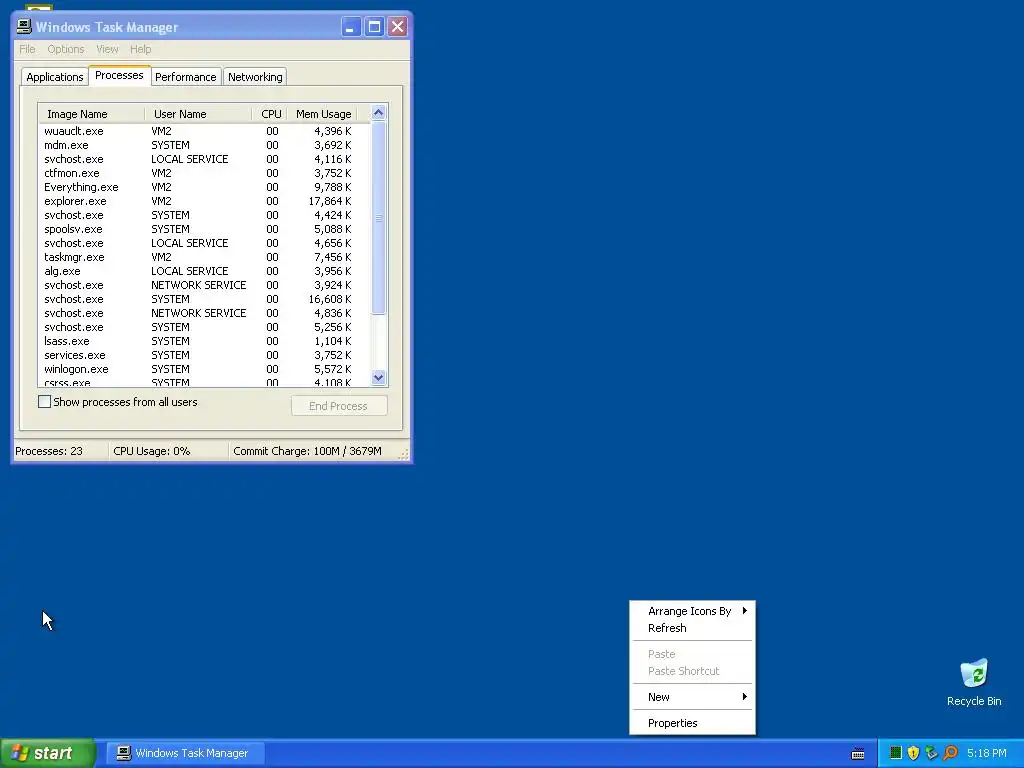Viewport: 1024px width, 768px height.
Task: Click the yellow security shield tray icon
Action: (x=914, y=753)
